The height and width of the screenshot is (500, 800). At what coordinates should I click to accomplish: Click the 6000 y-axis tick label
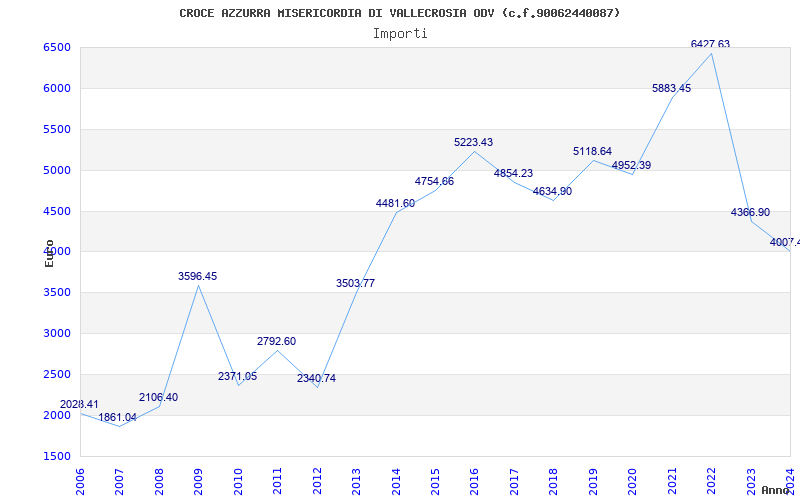coord(57,88)
